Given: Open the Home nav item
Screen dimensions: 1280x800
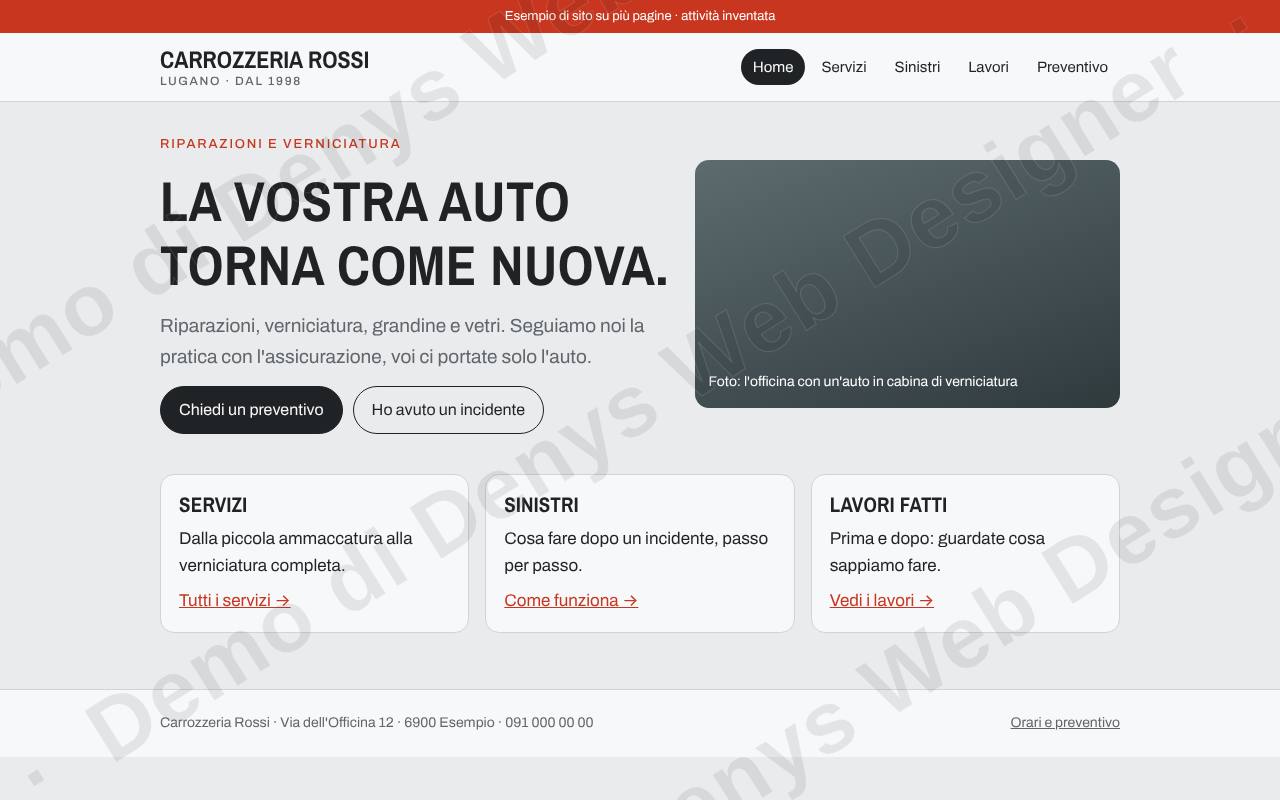Looking at the screenshot, I should click(772, 67).
